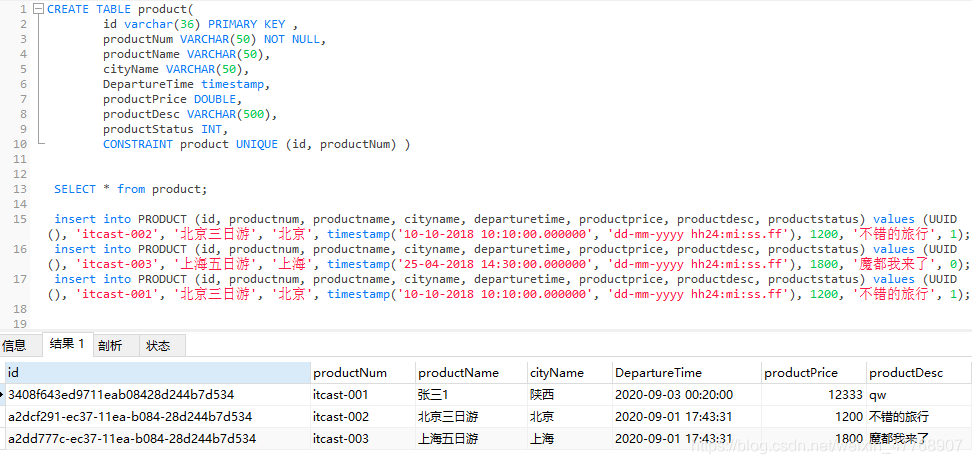The height and width of the screenshot is (464, 972).
Task: Click the productNum column header
Action: point(363,373)
